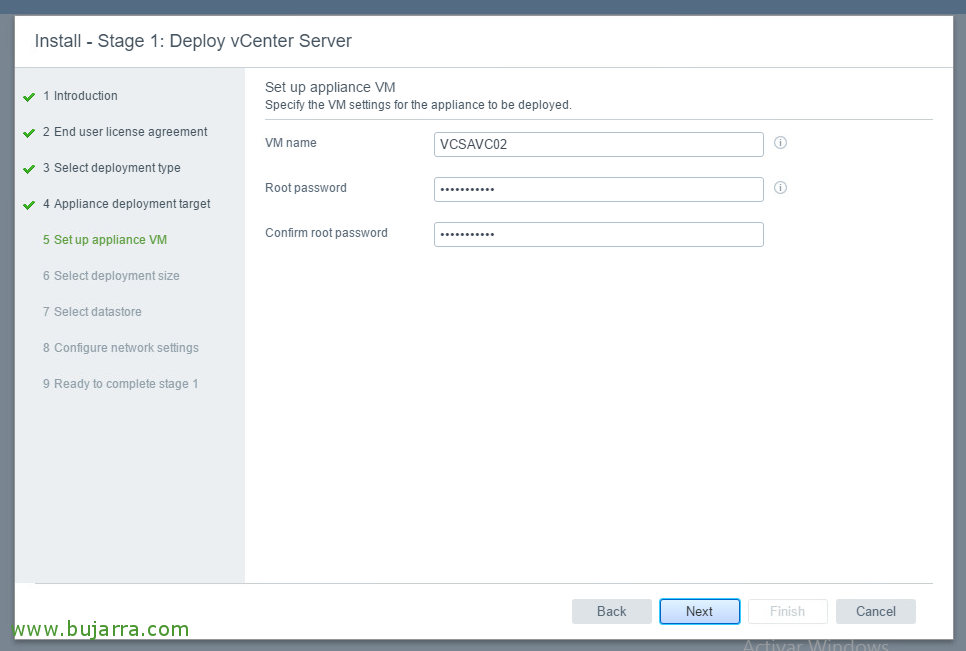Click the checkmark beside Select deployment type
The width and height of the screenshot is (966, 651).
click(29, 169)
